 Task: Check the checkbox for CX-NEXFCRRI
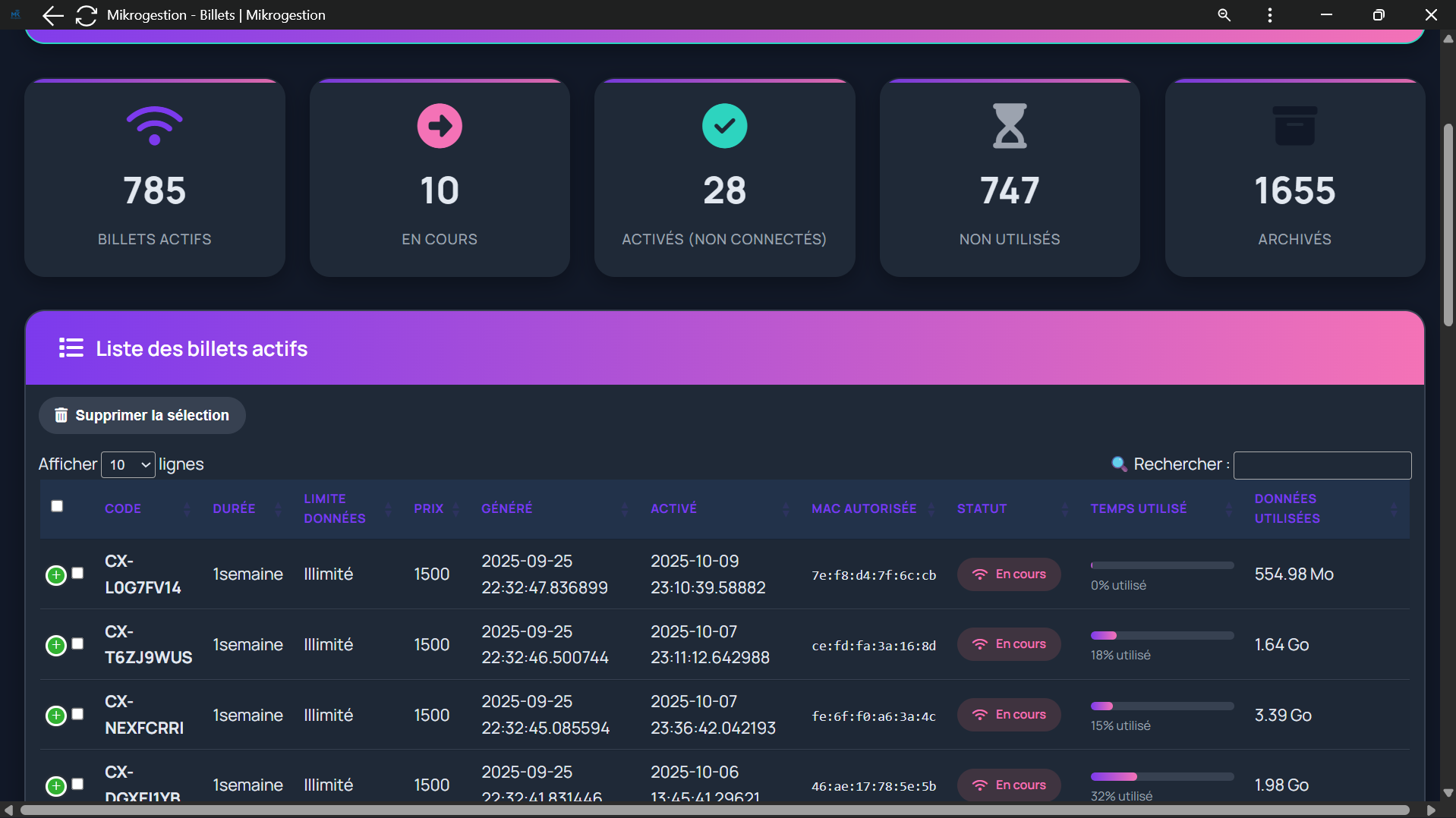click(77, 714)
